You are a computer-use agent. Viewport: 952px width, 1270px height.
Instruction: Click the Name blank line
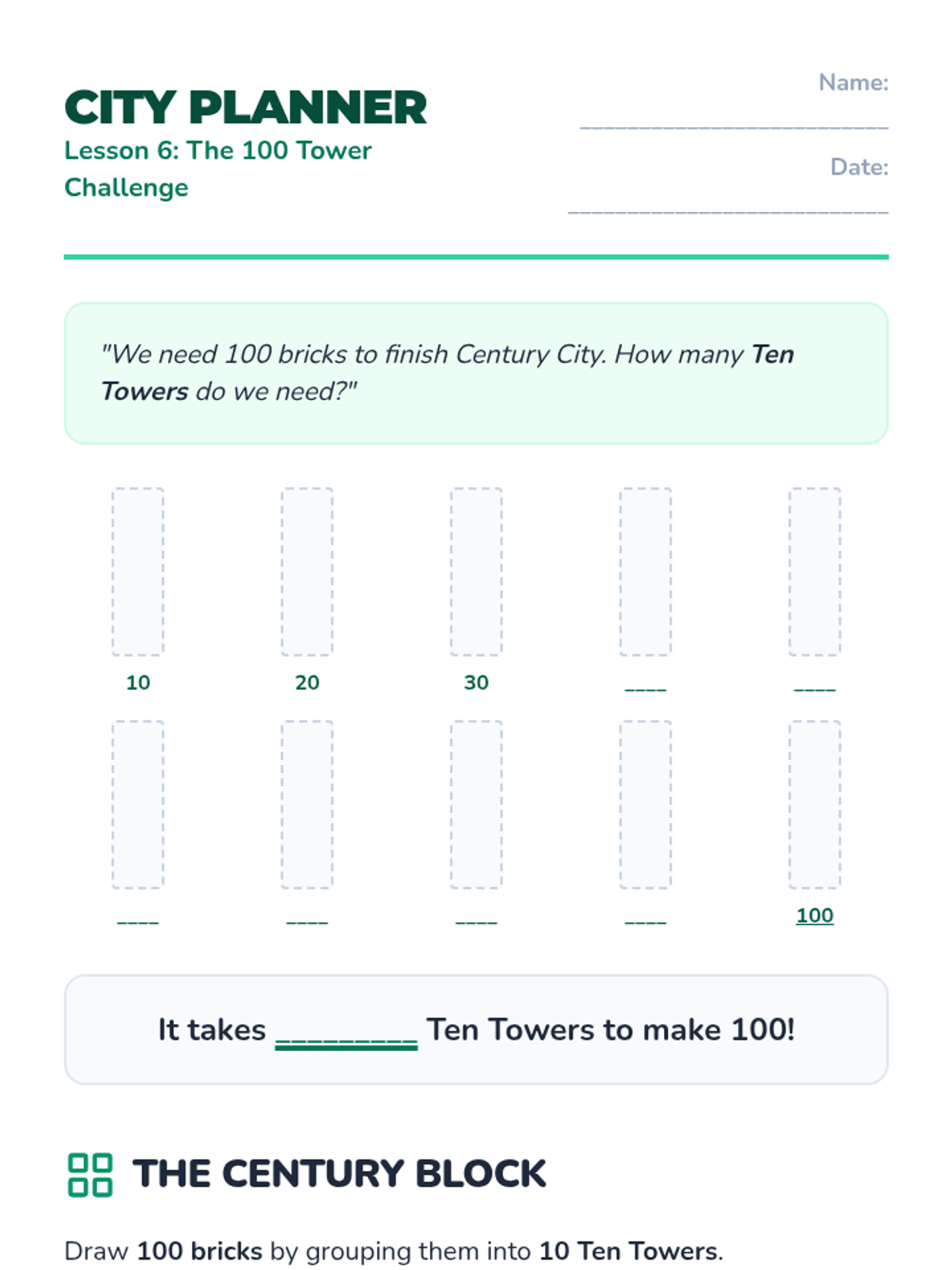[734, 119]
